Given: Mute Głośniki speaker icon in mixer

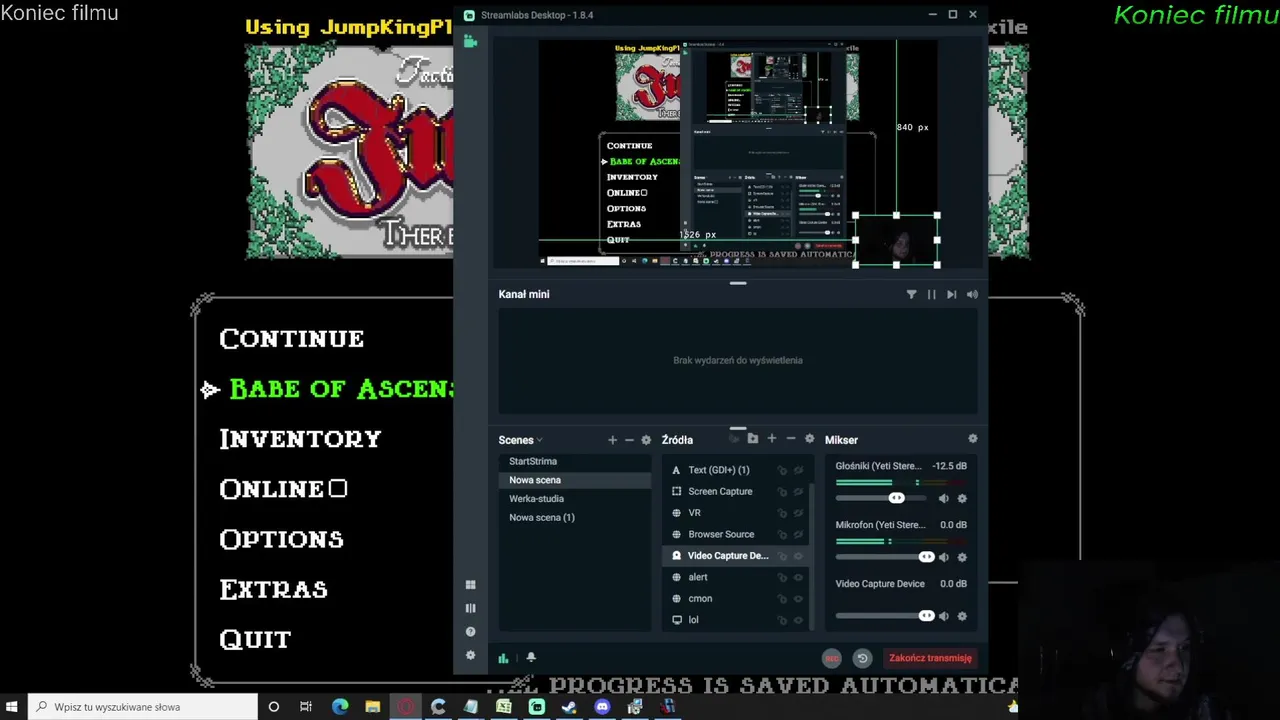Looking at the screenshot, I should point(943,498).
